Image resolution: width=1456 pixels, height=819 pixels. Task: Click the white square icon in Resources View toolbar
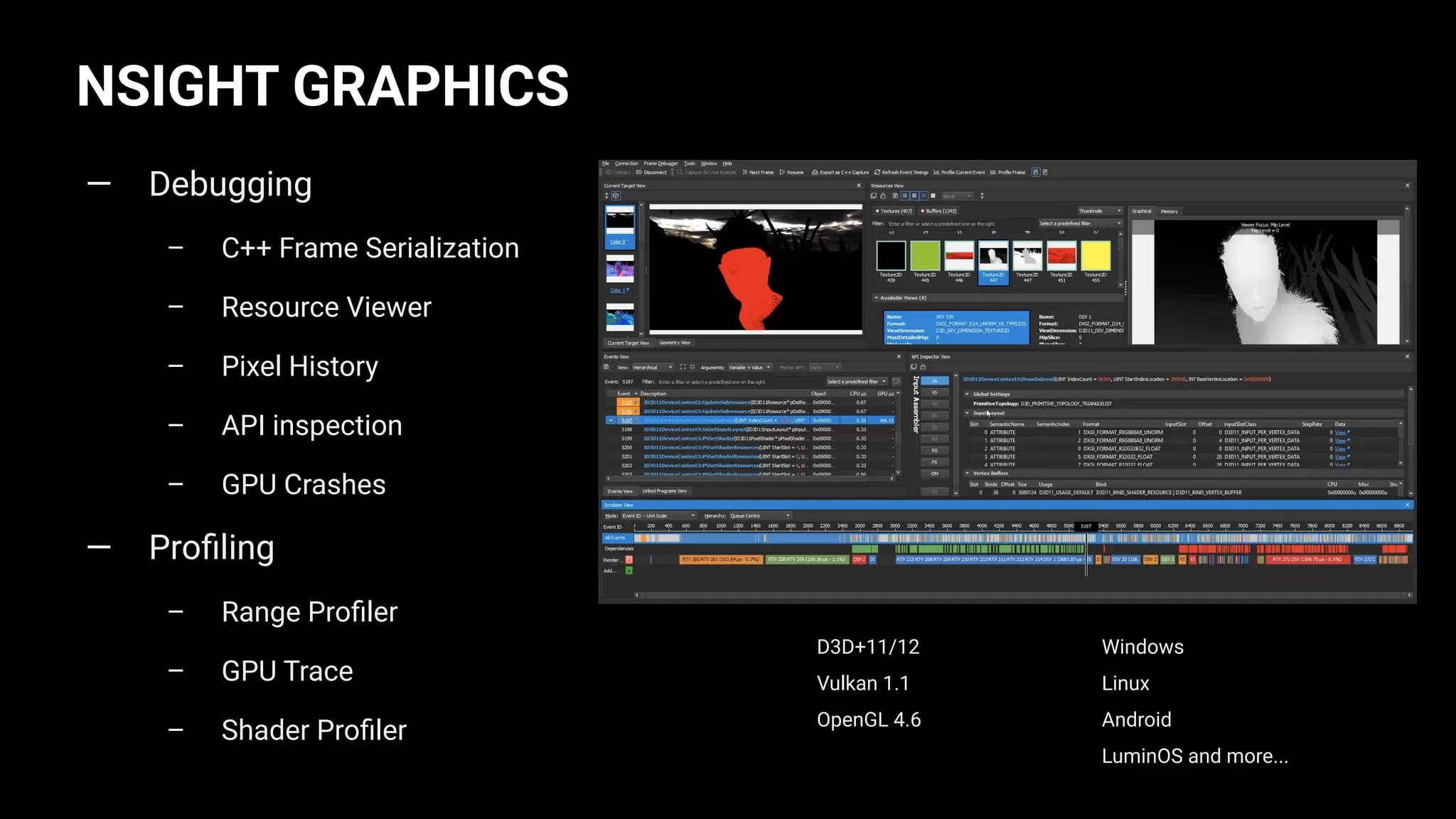933,196
